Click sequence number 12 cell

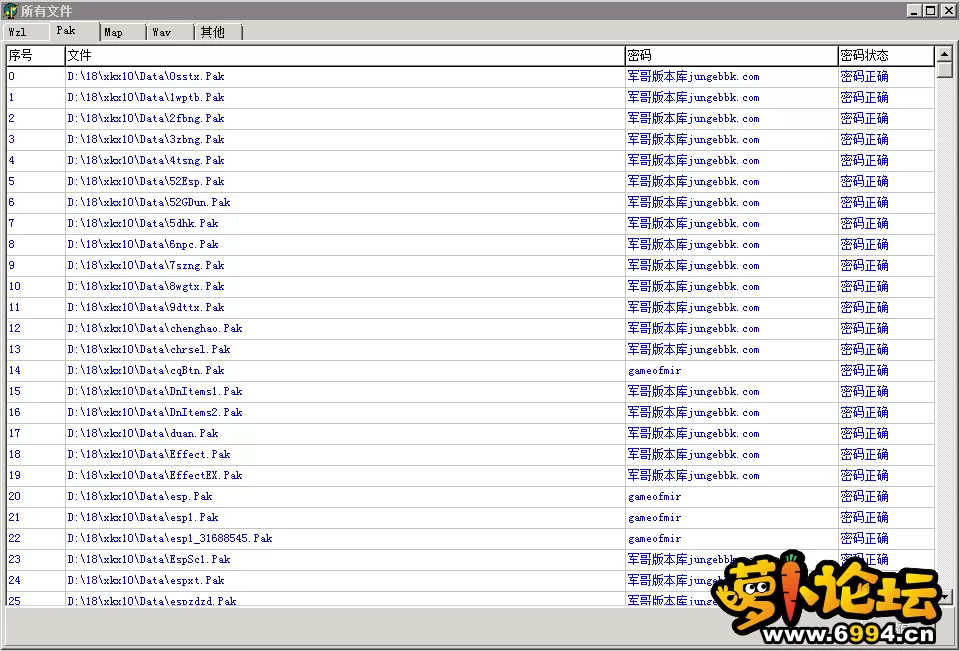(x=36, y=328)
